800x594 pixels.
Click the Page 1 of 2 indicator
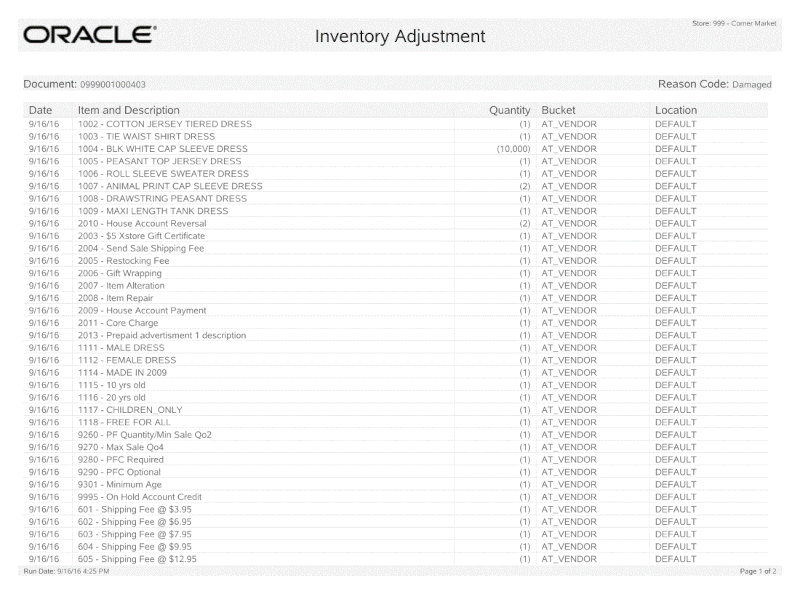click(758, 571)
